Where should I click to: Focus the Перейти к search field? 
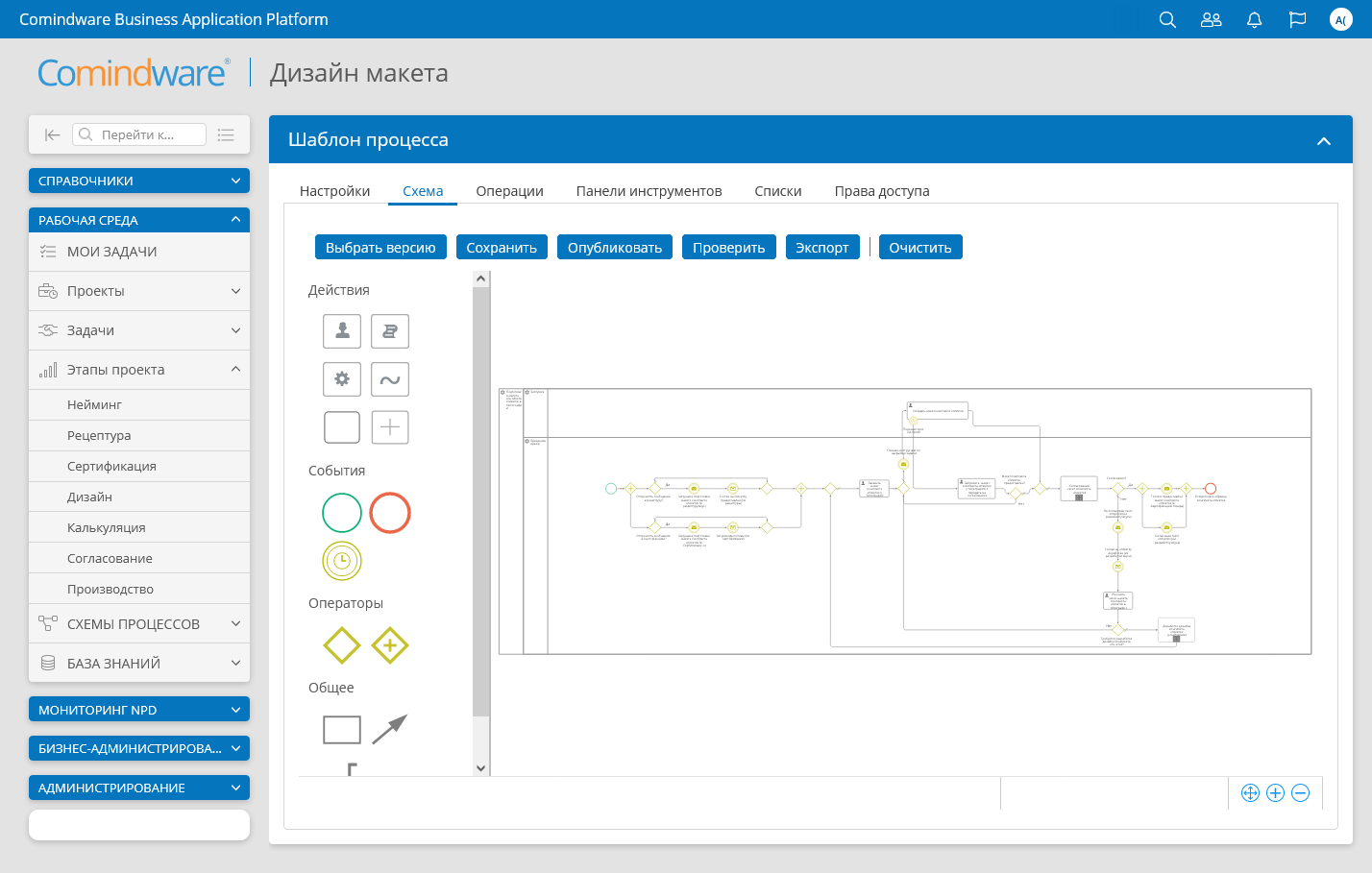tap(139, 134)
